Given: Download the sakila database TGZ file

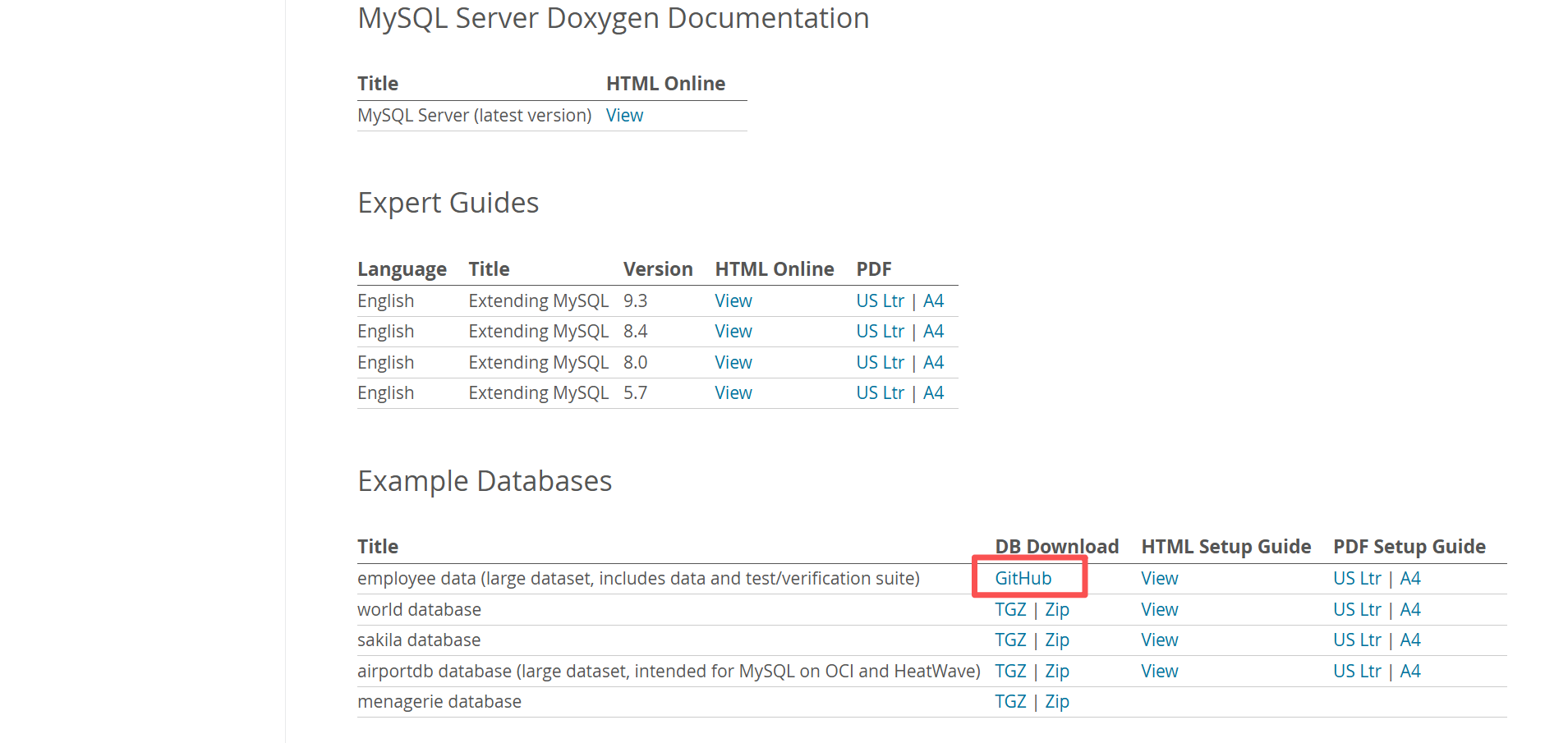Looking at the screenshot, I should (x=1010, y=640).
